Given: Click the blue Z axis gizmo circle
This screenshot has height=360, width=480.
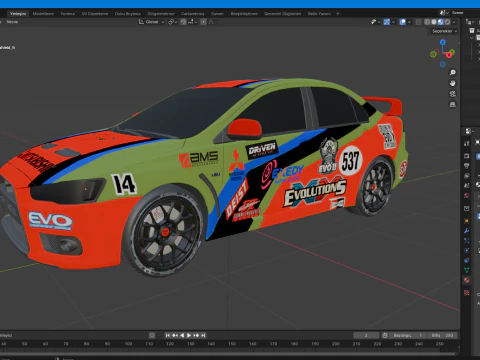Looking at the screenshot, I should [443, 42].
